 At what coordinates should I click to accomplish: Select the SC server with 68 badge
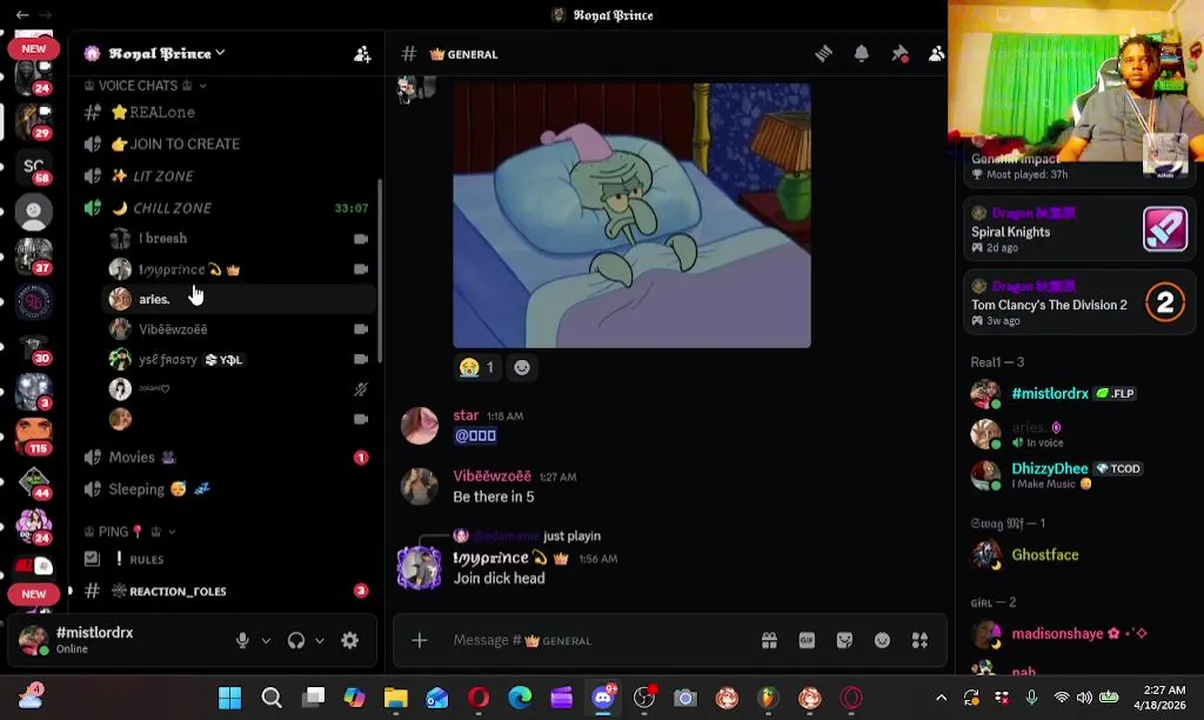coord(34,167)
